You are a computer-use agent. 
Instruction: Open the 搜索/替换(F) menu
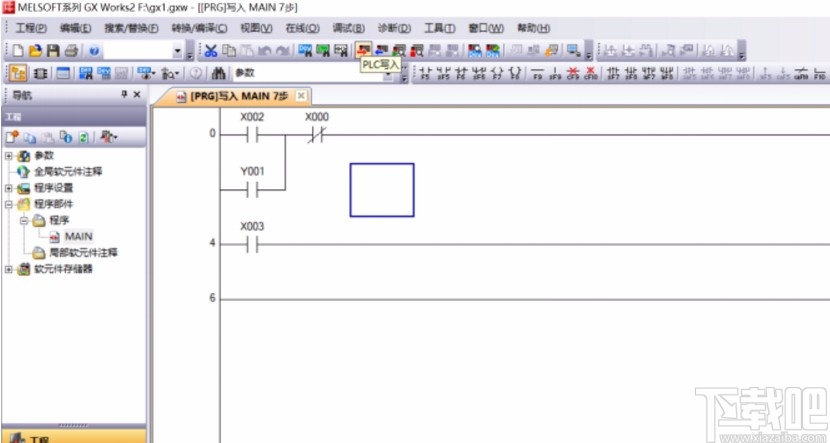point(131,28)
